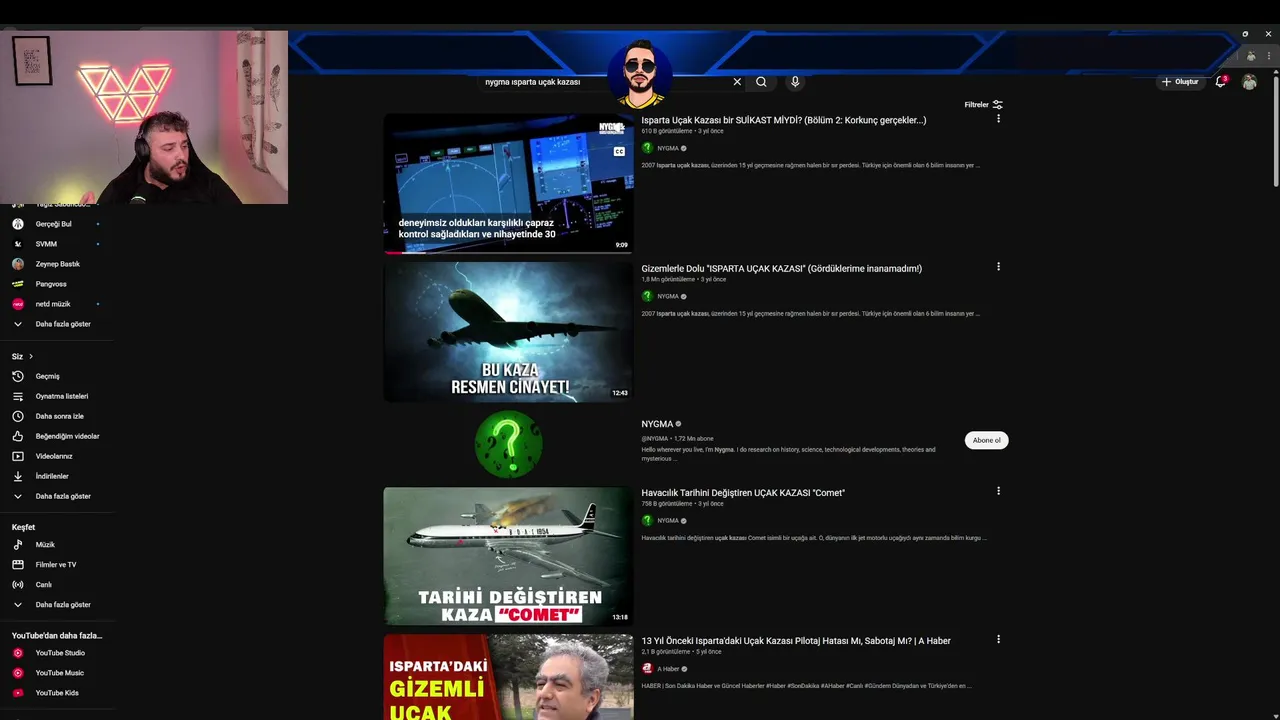Launch YouTube Studio
Screen dimensions: 1280x720
pyautogui.click(x=58, y=653)
